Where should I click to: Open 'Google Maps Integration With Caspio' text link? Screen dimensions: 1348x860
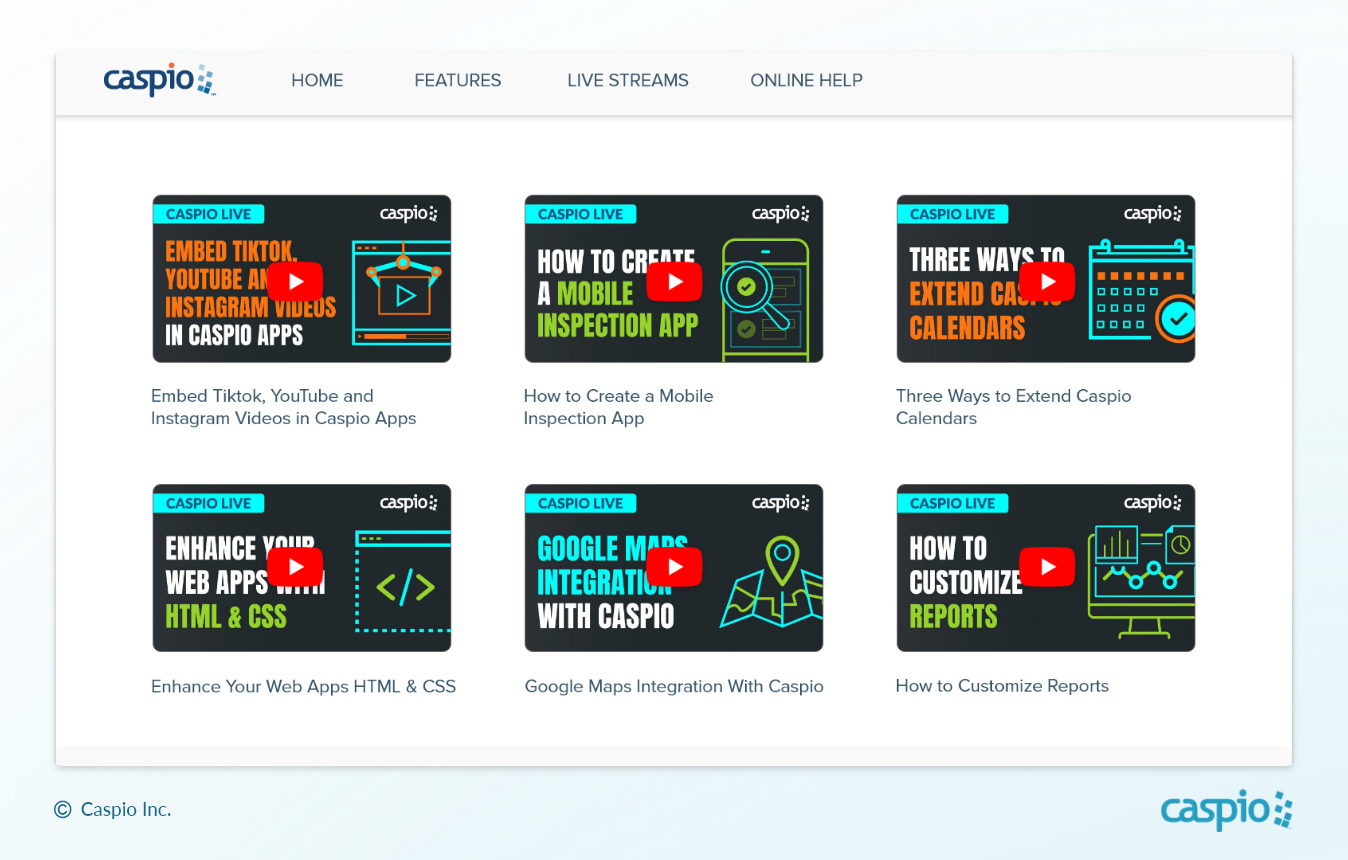point(674,686)
